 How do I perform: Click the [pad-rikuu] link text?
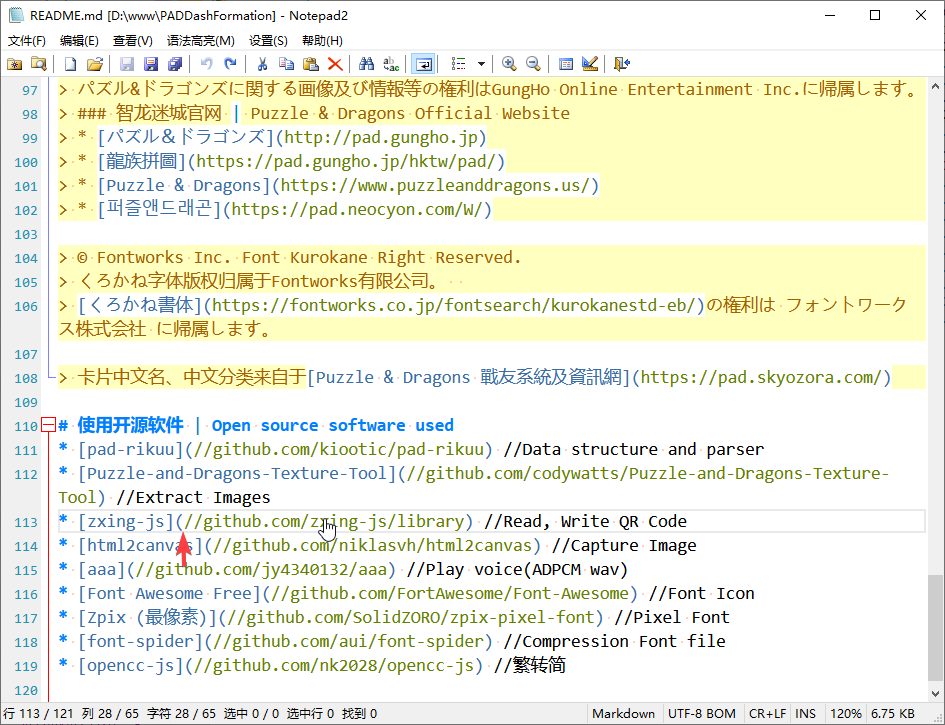(130, 450)
